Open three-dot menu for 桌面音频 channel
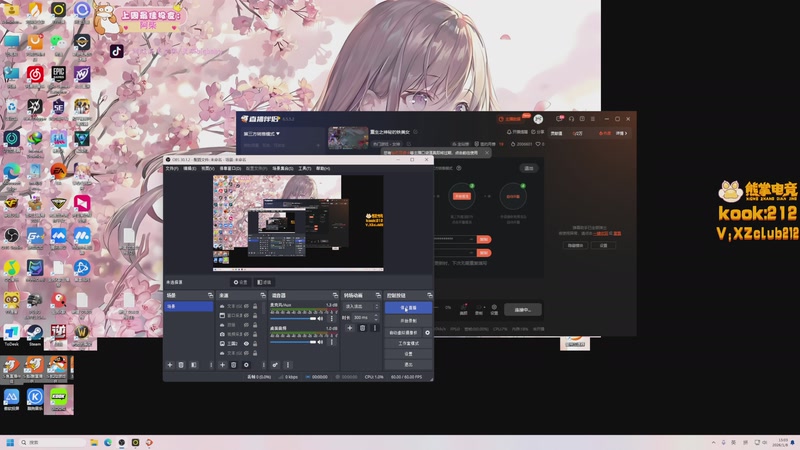The height and width of the screenshot is (450, 800). click(332, 342)
